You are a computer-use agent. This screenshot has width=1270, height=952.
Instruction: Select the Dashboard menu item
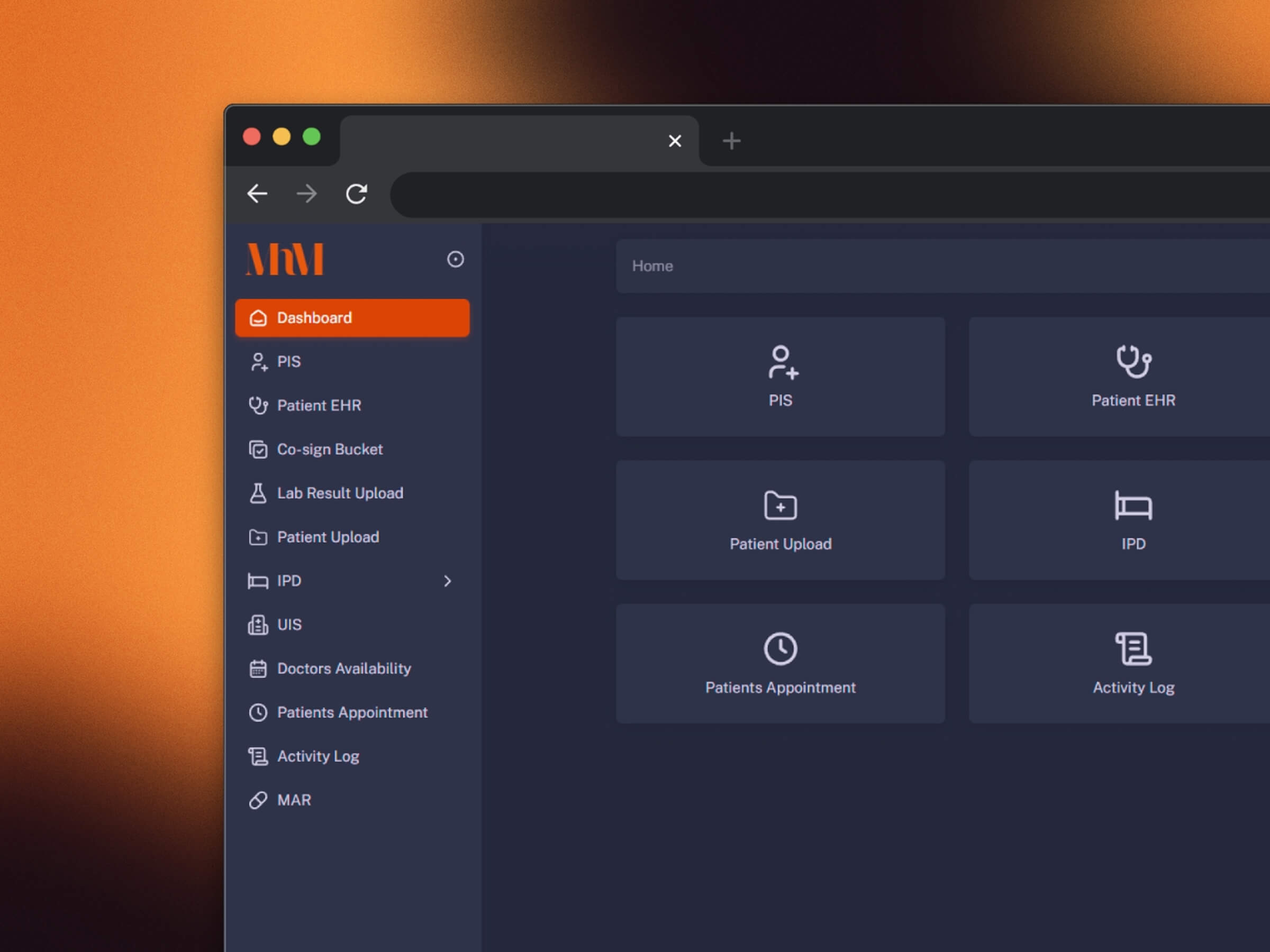352,318
